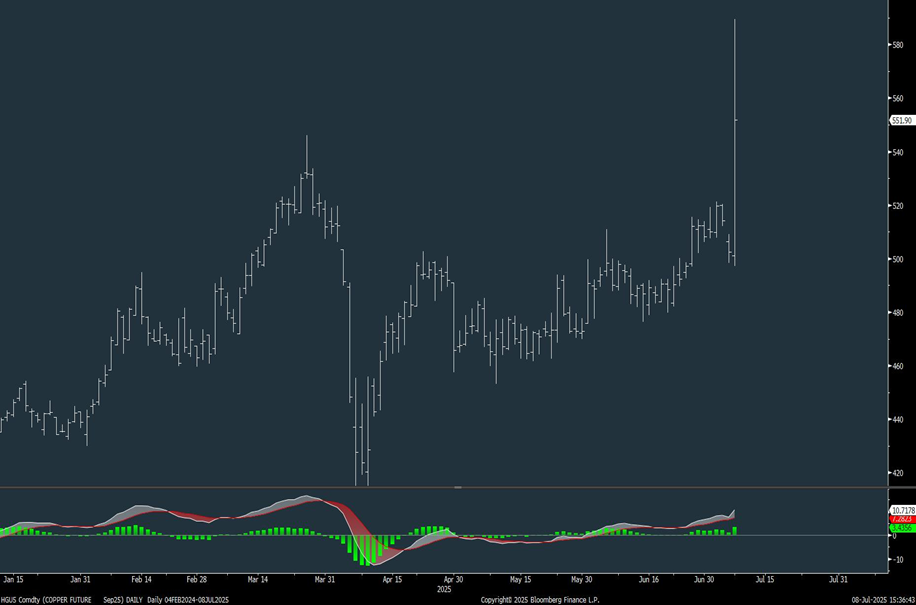
Task: Click the 2025 year label under the dates
Action: pyautogui.click(x=445, y=590)
